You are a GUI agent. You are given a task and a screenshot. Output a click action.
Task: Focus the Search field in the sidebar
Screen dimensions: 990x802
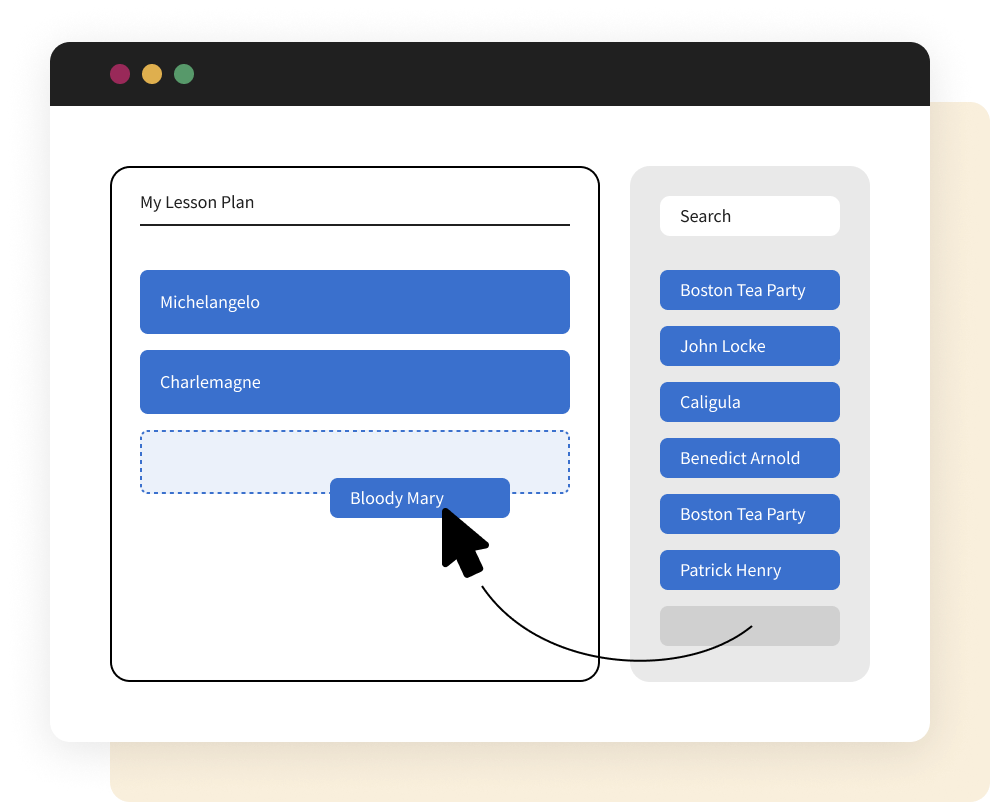tap(749, 216)
